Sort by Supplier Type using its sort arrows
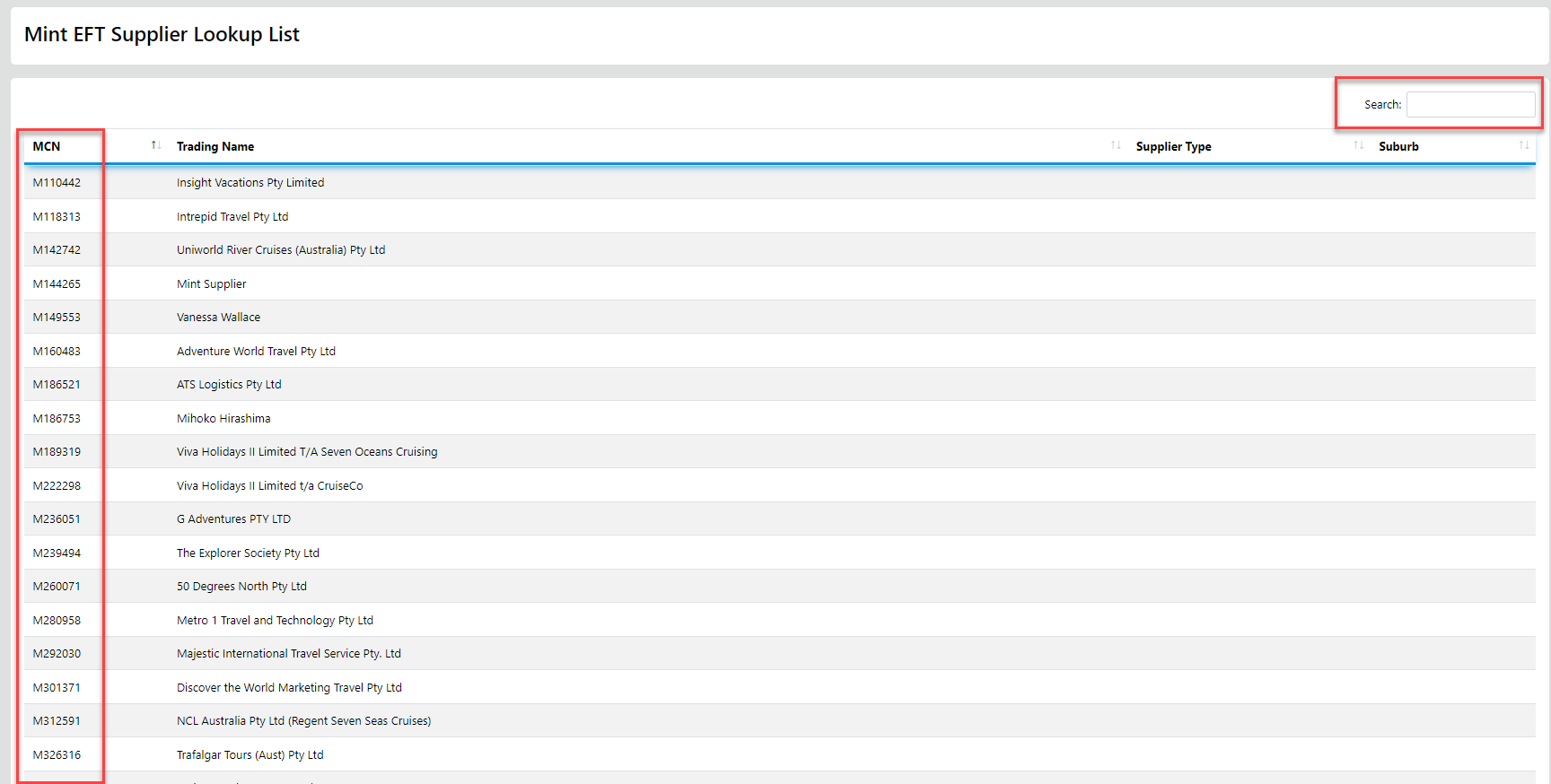The width and height of the screenshot is (1551, 784). (x=1359, y=145)
